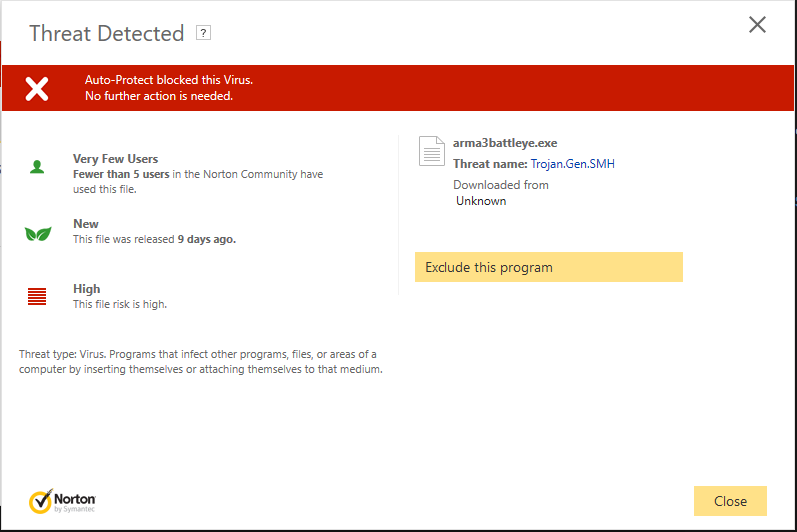Click the white X alert icon
The width and height of the screenshot is (797, 532).
[x=37, y=89]
